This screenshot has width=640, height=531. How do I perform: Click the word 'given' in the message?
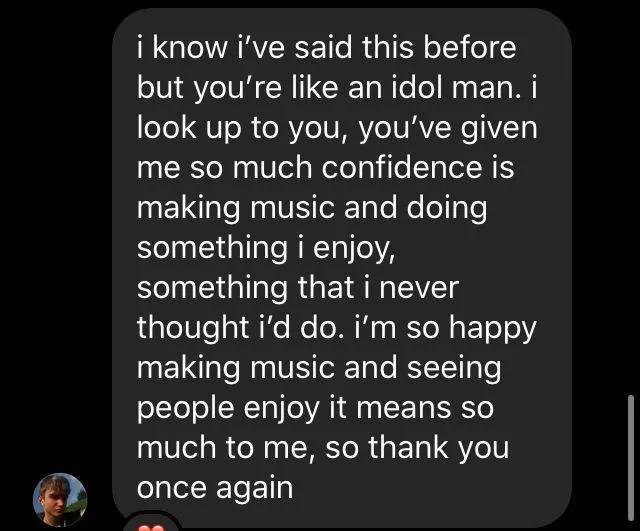click(x=499, y=129)
